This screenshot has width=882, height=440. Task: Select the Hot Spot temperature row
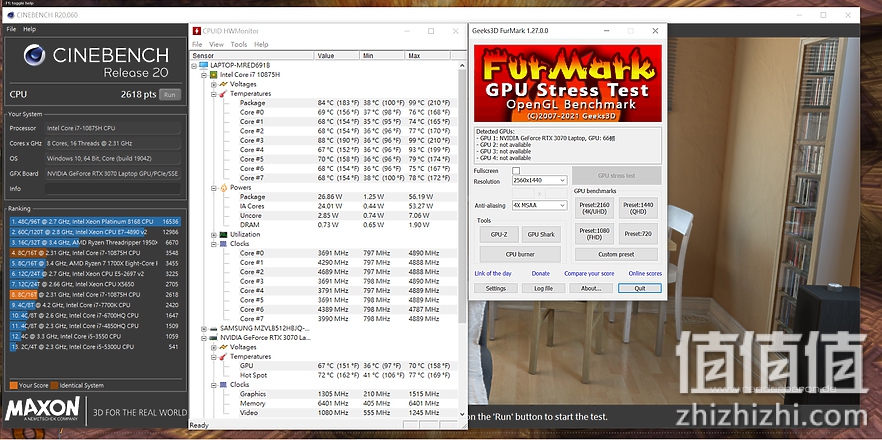tap(323, 375)
